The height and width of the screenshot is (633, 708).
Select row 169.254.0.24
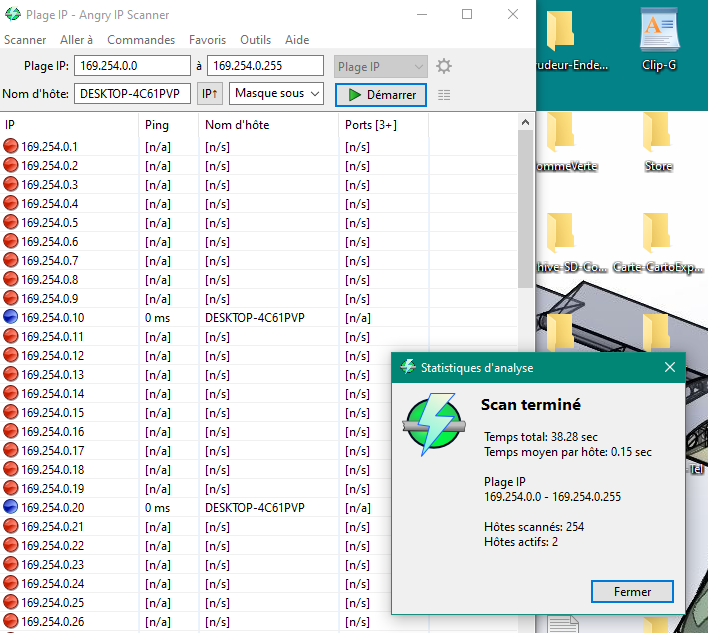196,583
